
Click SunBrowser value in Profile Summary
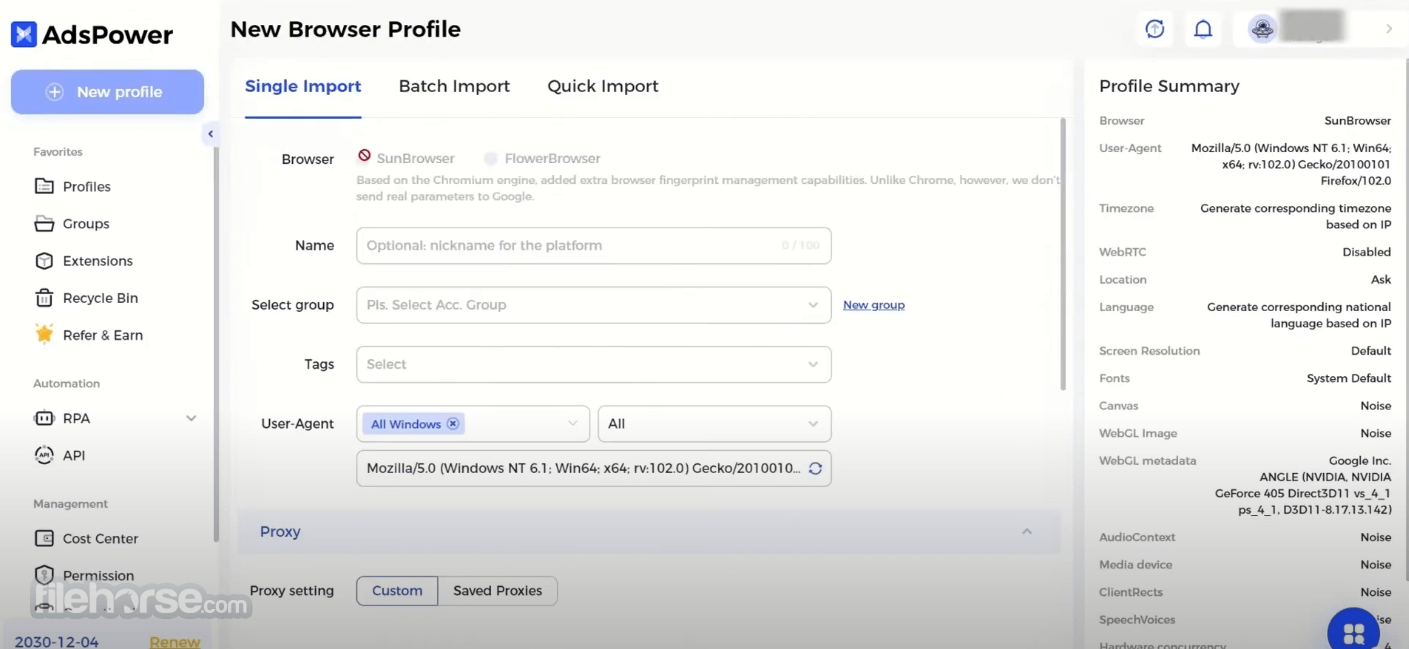pyautogui.click(x=1357, y=121)
